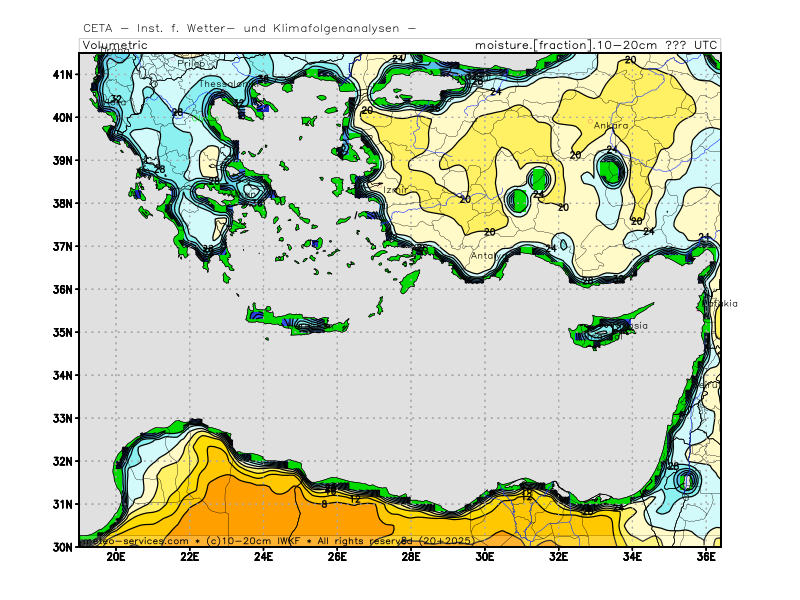This screenshot has width=800, height=600.
Task: Select the island of Cyprus
Action: point(605,330)
